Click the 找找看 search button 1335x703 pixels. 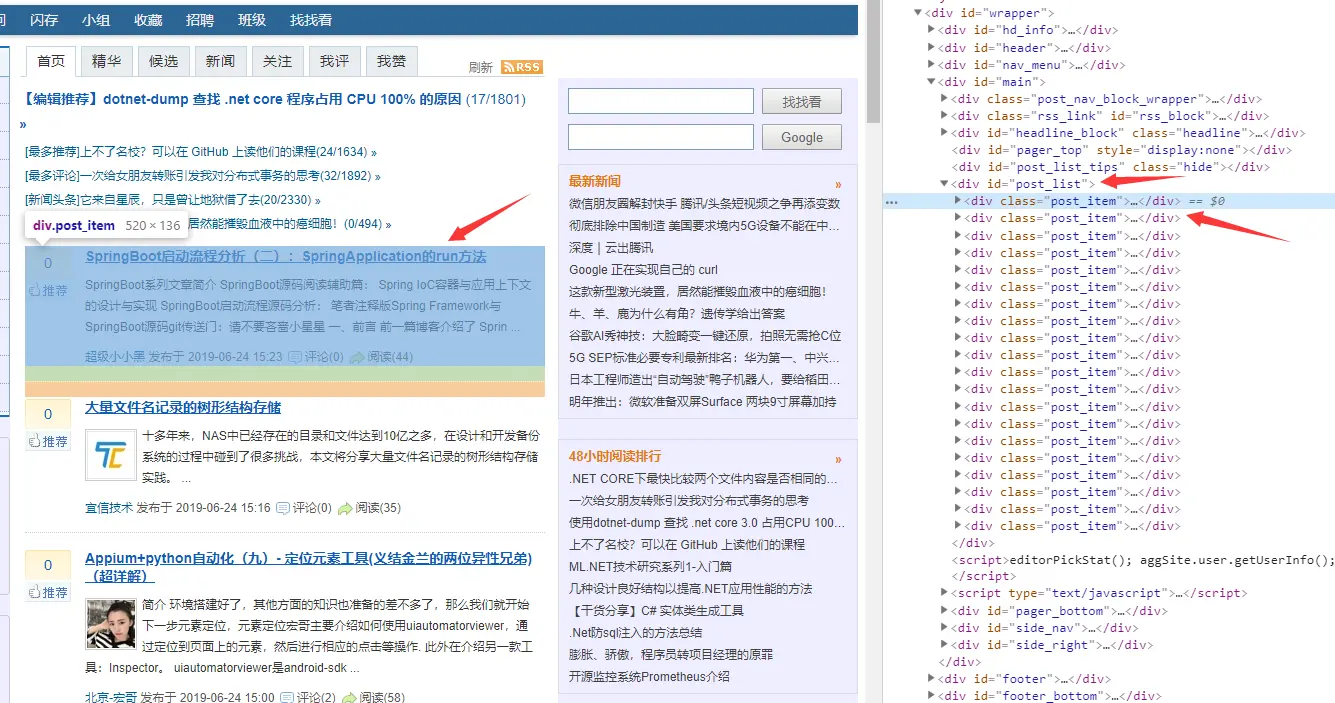[802, 101]
